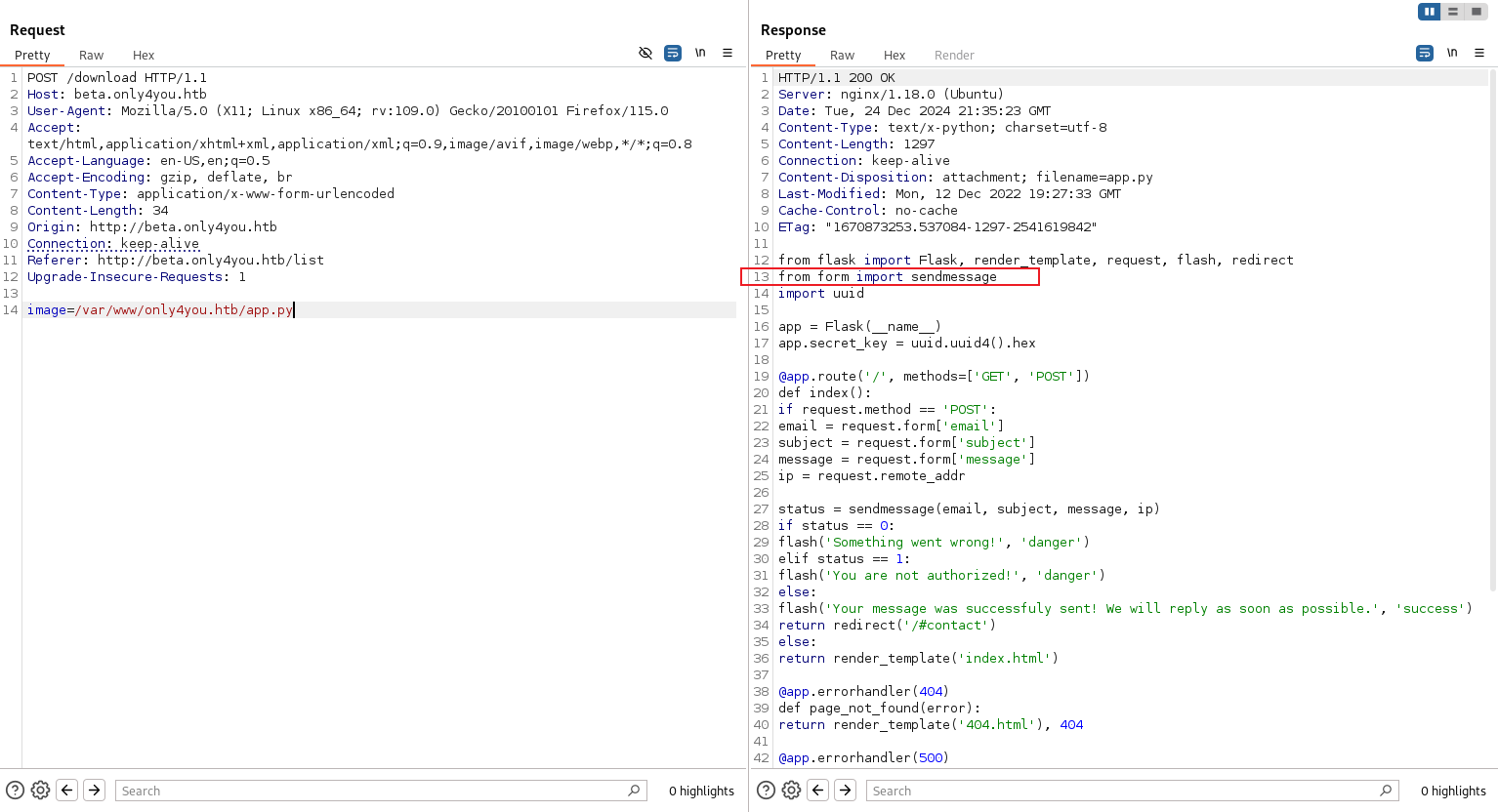Click 'Cache-Control: no-cache' header
This screenshot has height=812, width=1498.
click(x=868, y=210)
